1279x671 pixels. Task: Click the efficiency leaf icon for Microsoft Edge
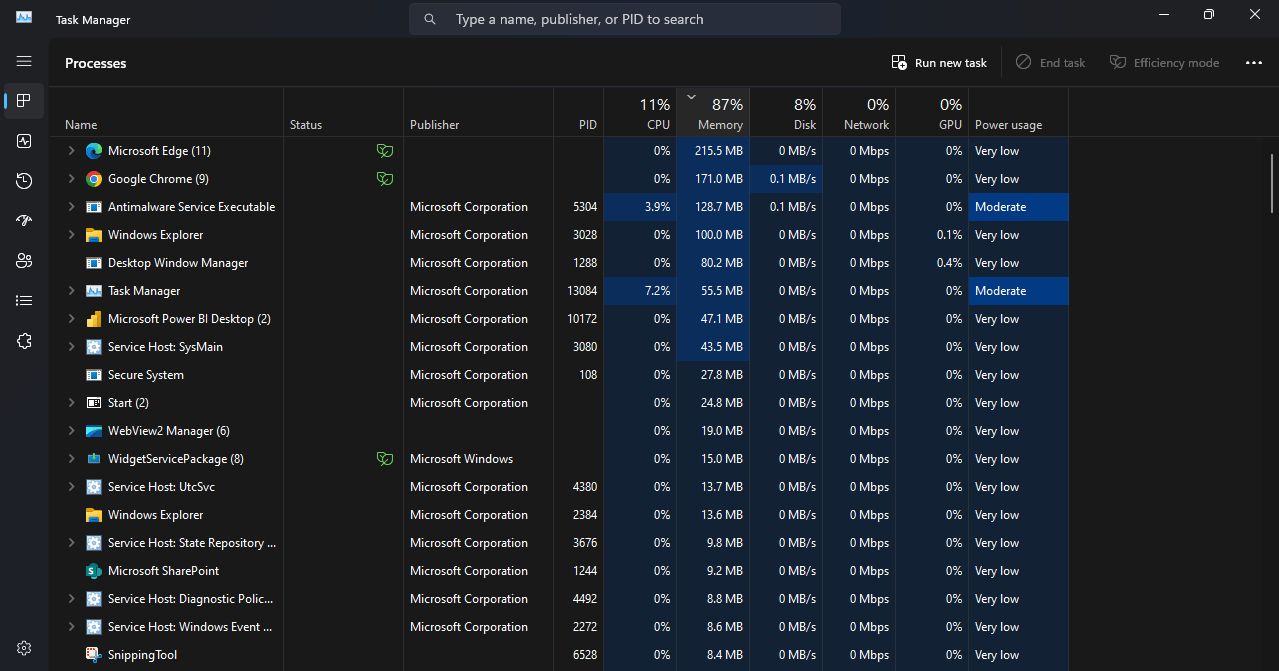(x=384, y=151)
